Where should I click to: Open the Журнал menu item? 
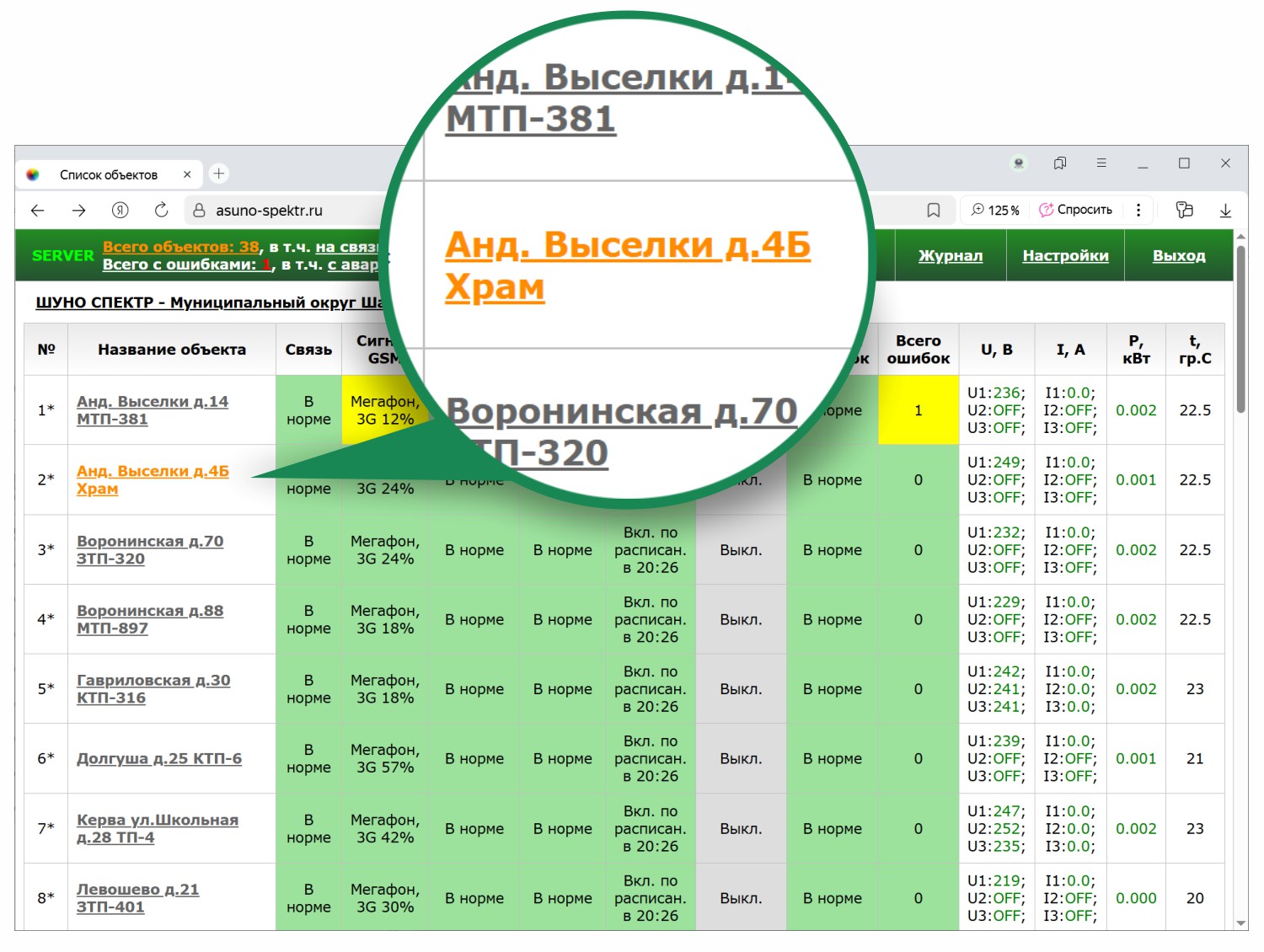pos(950,256)
